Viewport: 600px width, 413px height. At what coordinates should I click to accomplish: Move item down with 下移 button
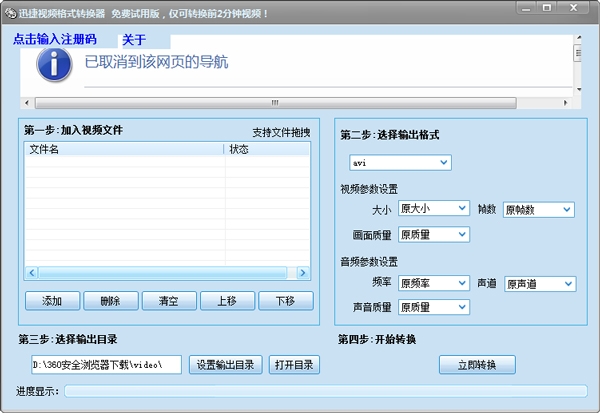[x=285, y=301]
